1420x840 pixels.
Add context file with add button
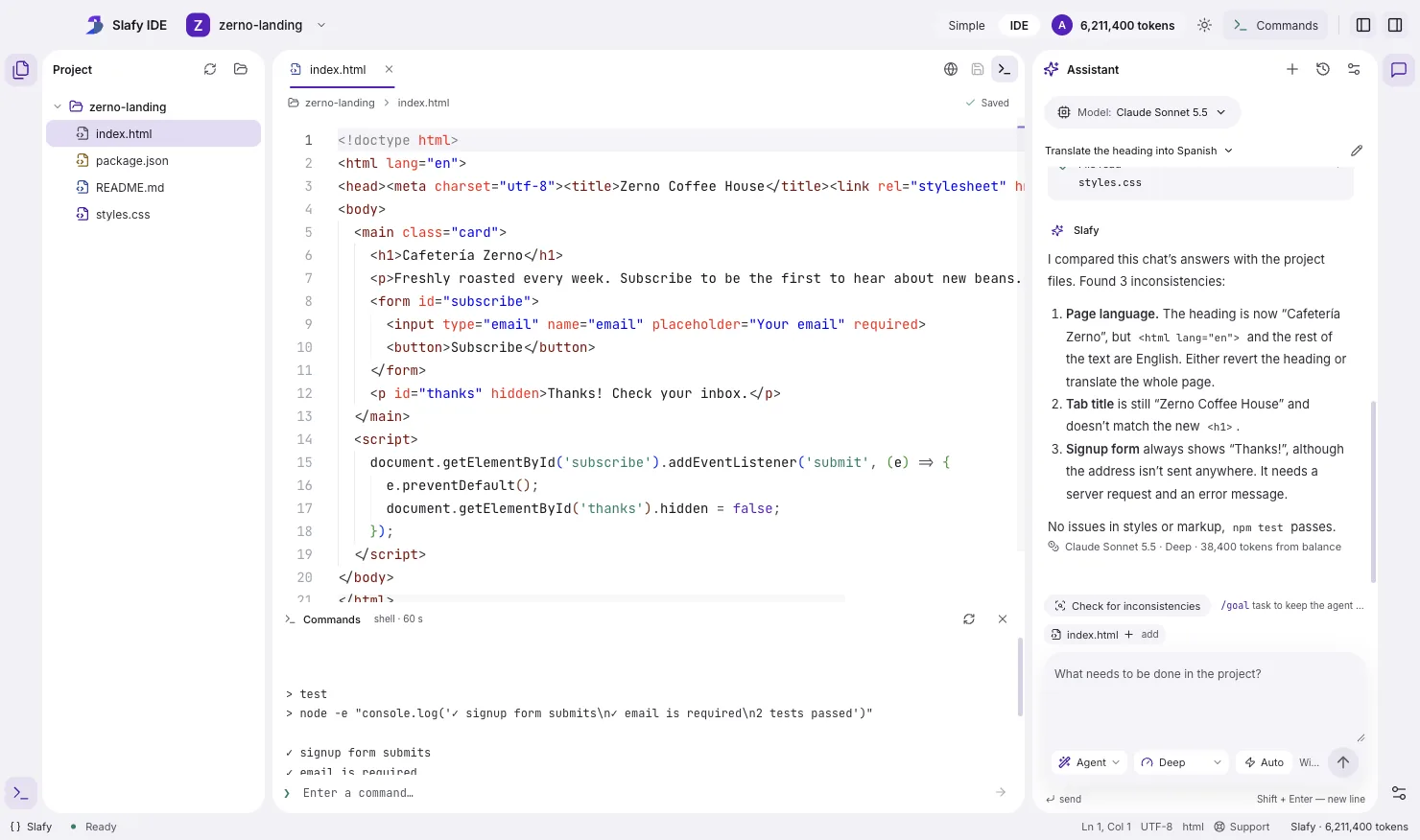(1142, 635)
